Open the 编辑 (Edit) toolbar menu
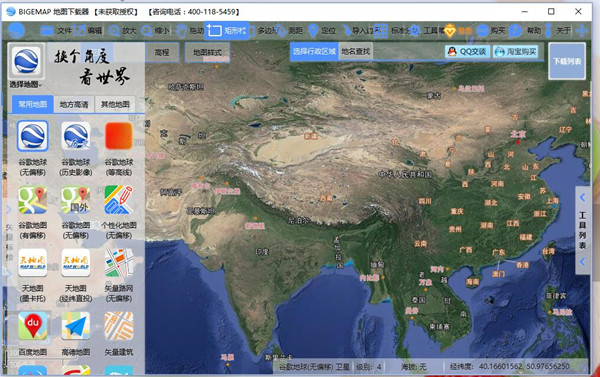Viewport: 600px width, 377px height. (x=88, y=31)
